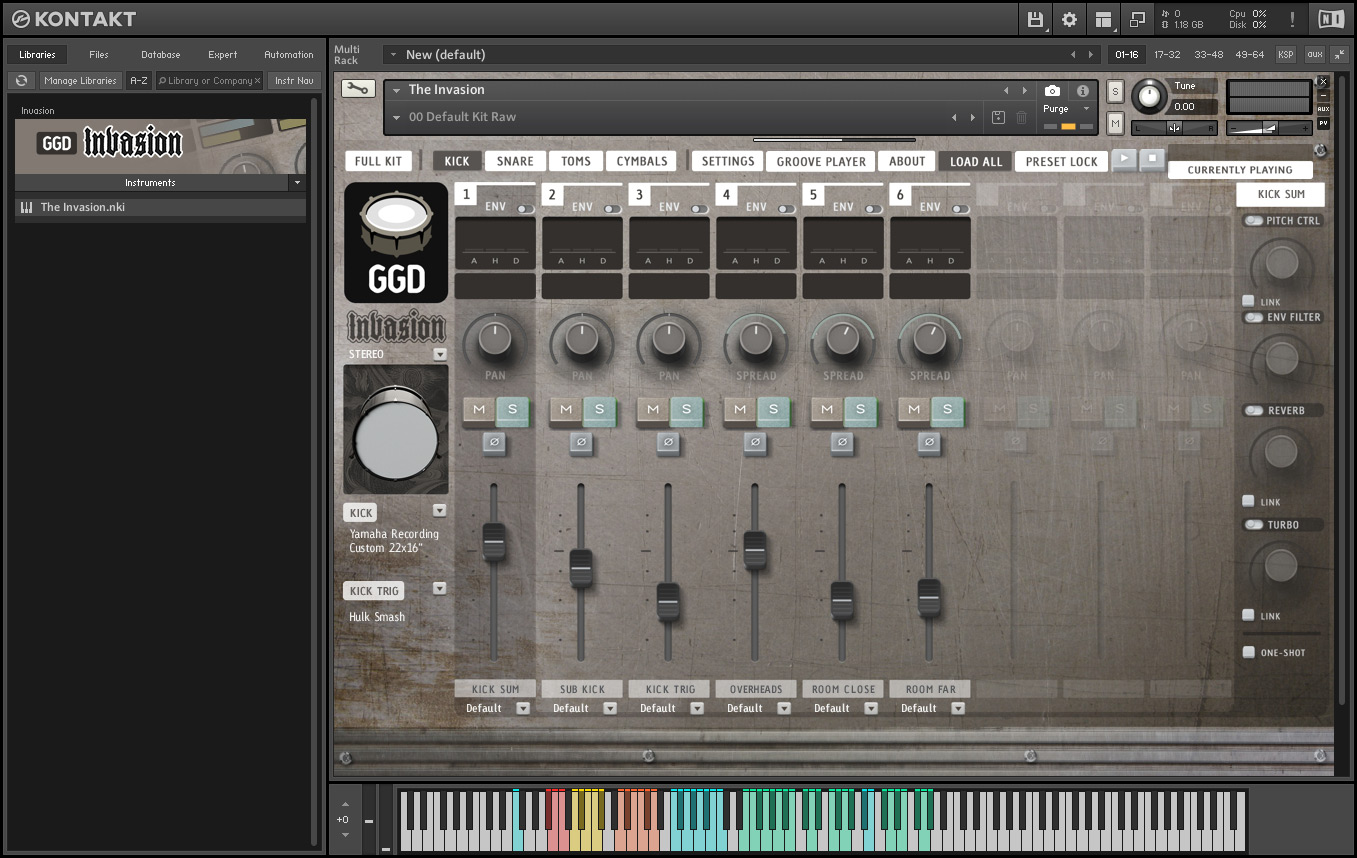
Task: Switch to the Files tab
Action: pos(98,54)
